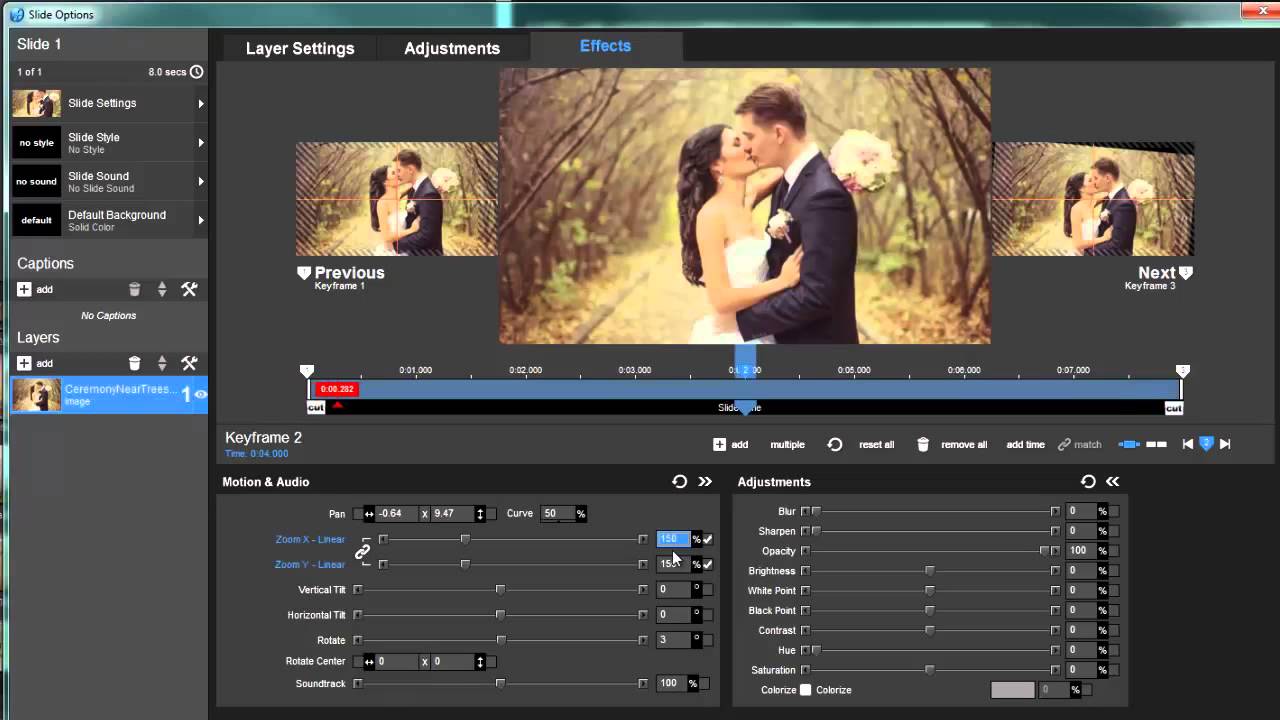
Task: Select the Effects tab
Action: 605,46
